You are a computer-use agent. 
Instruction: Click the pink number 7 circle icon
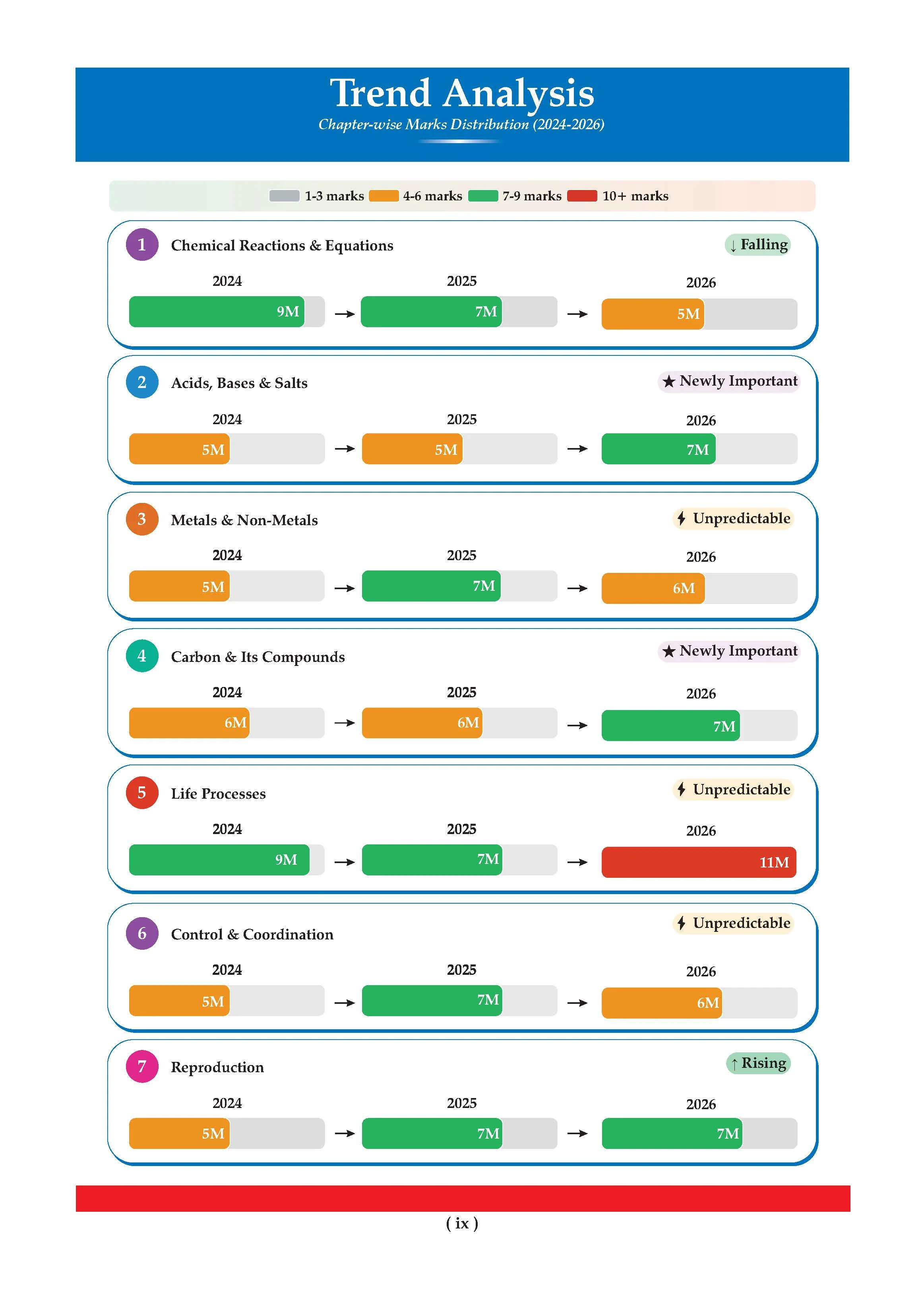(141, 1066)
